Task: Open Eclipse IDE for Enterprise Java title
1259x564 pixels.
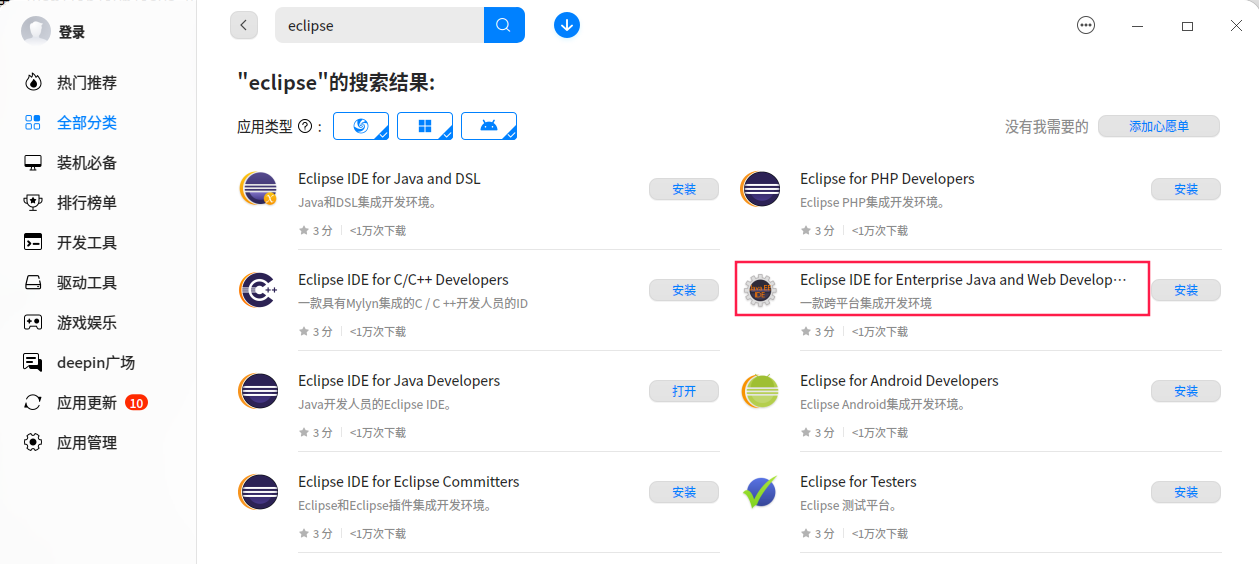Action: click(x=963, y=280)
